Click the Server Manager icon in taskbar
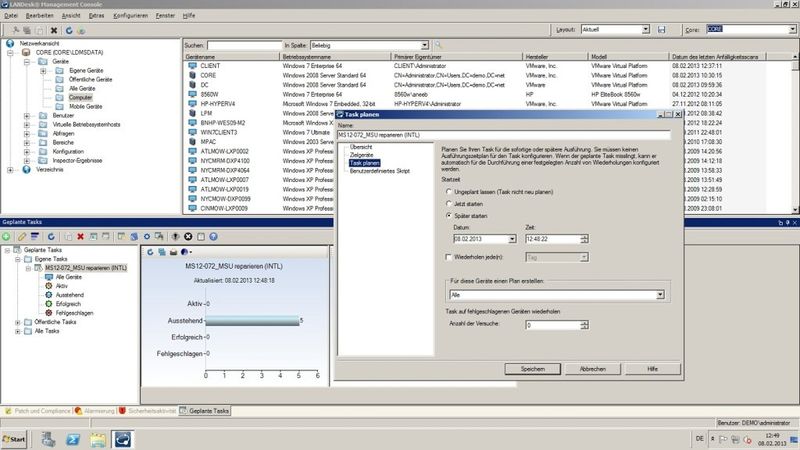 pyautogui.click(x=48, y=439)
